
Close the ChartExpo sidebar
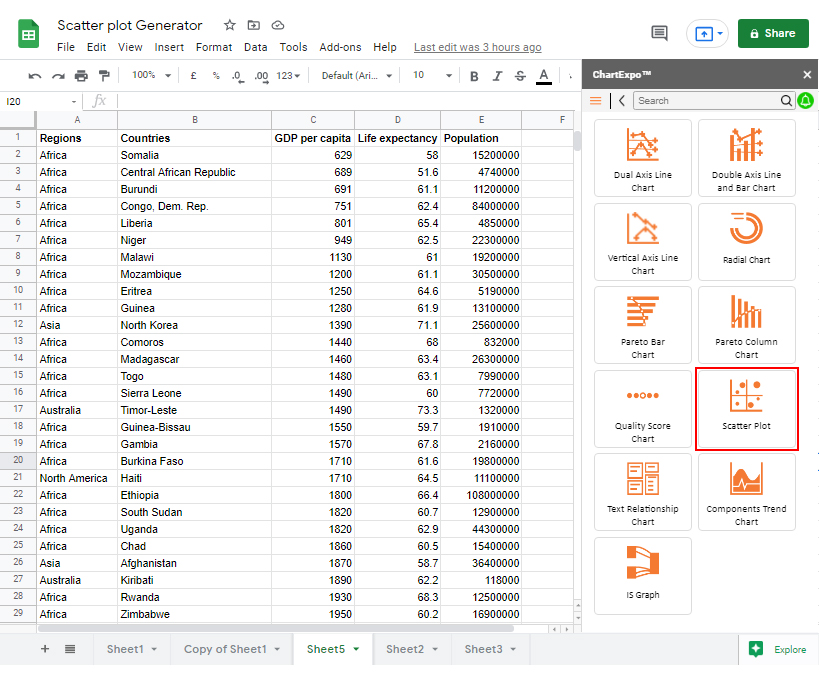(807, 75)
